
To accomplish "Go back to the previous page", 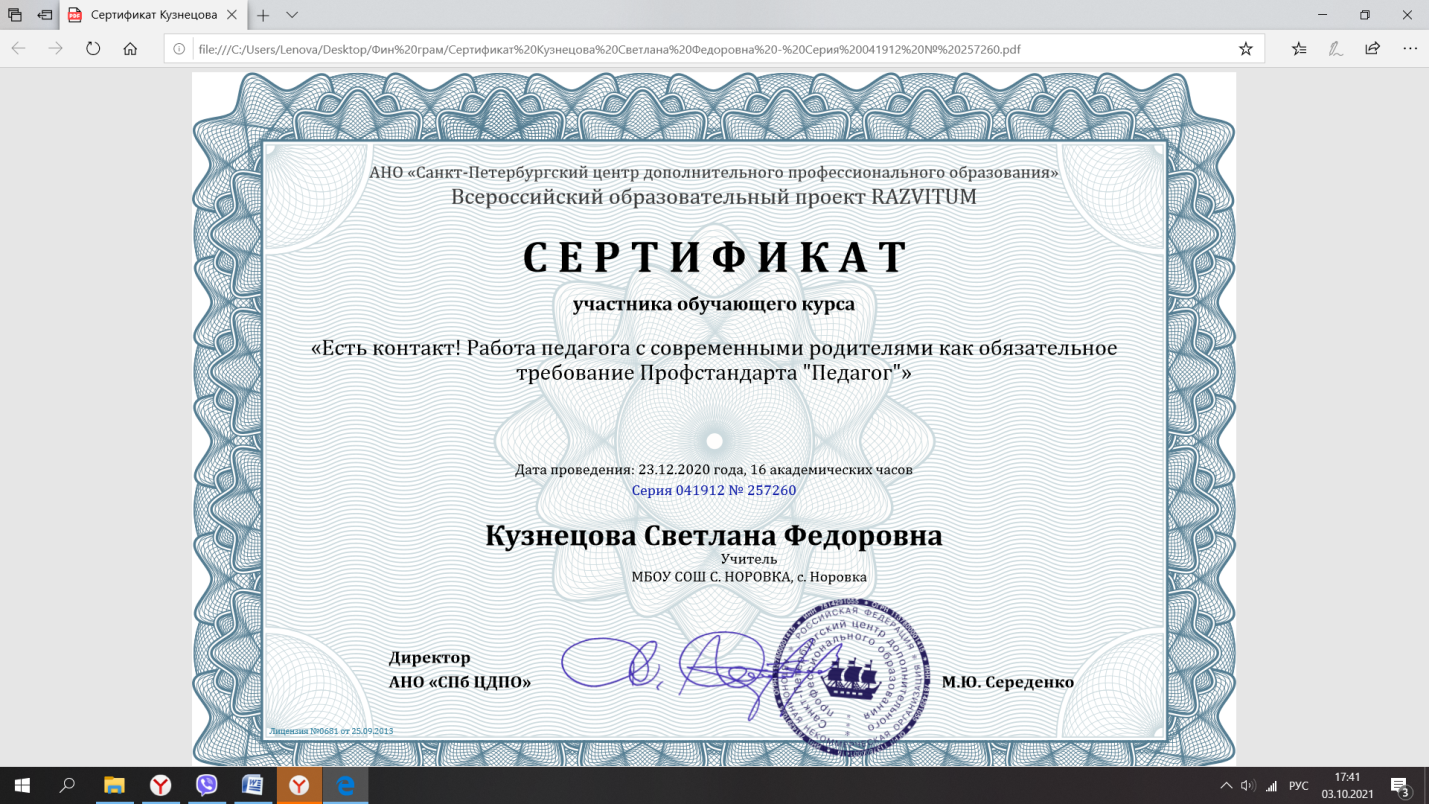I will [x=19, y=48].
